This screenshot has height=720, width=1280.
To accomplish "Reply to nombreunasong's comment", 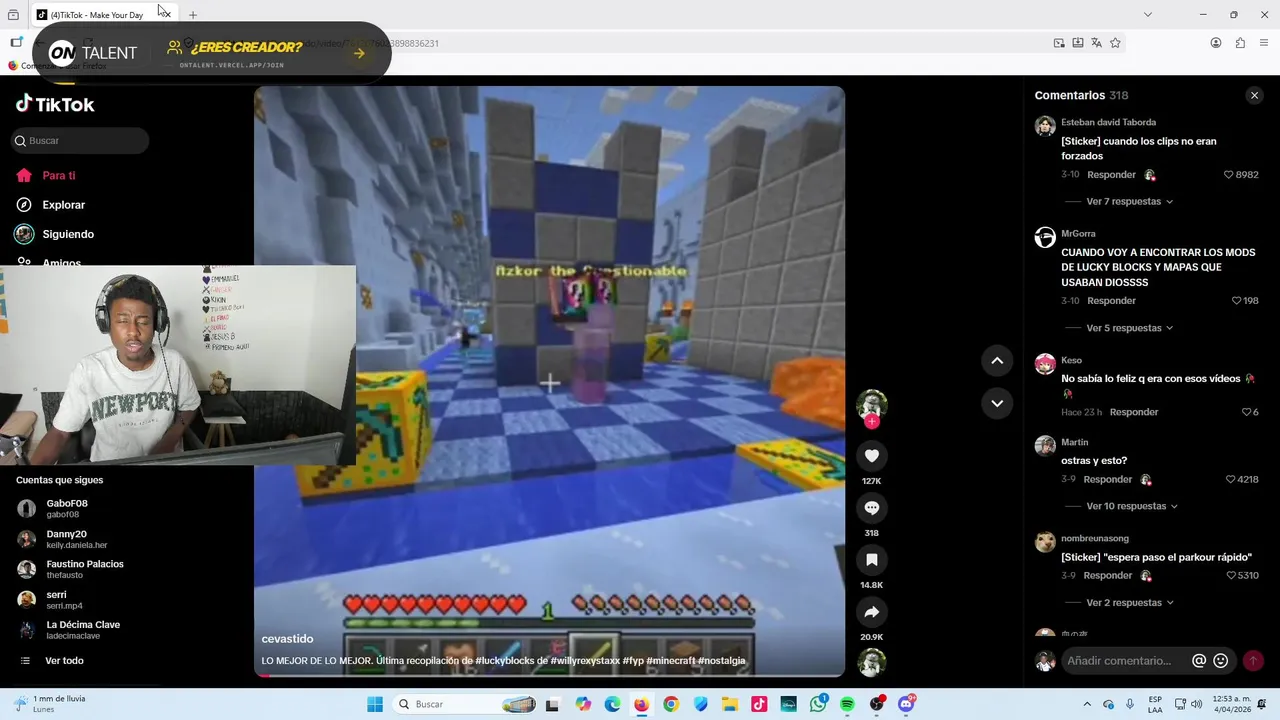I will [x=1108, y=576].
